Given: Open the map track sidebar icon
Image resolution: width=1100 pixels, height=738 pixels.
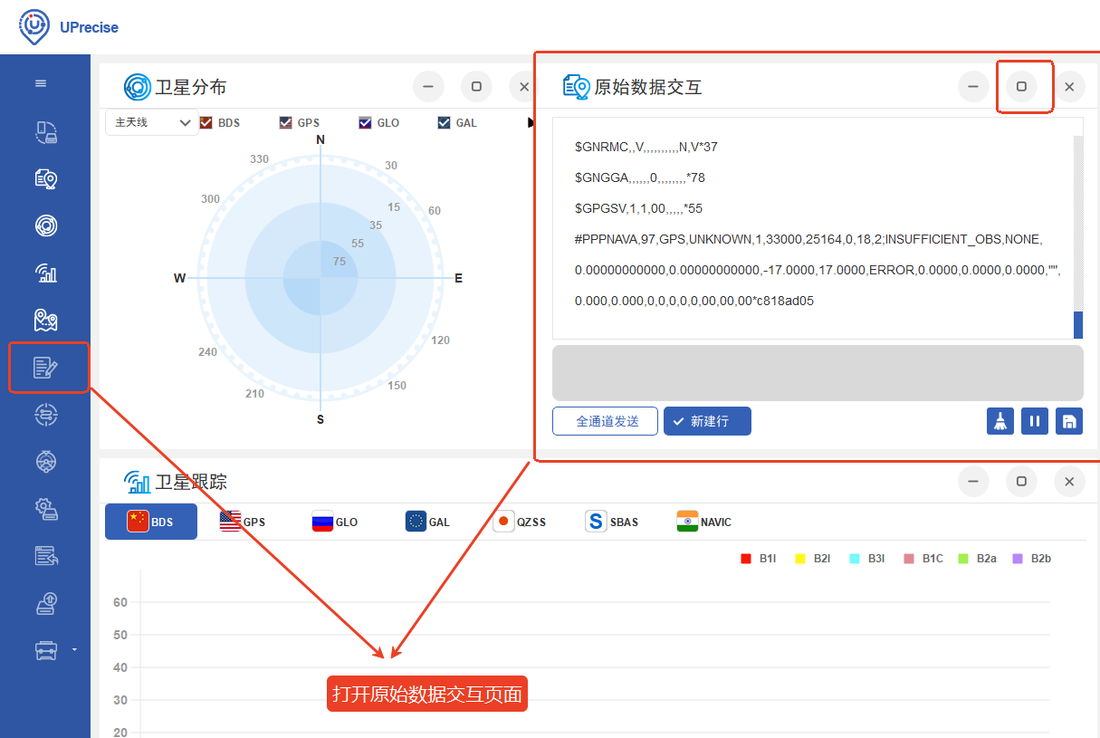Looking at the screenshot, I should click(x=46, y=320).
